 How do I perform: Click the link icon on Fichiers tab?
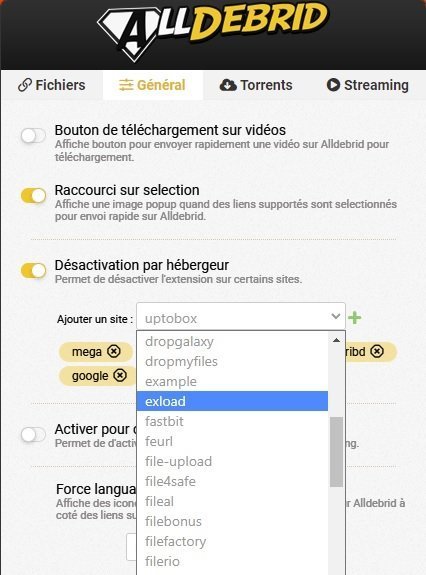tap(25, 85)
